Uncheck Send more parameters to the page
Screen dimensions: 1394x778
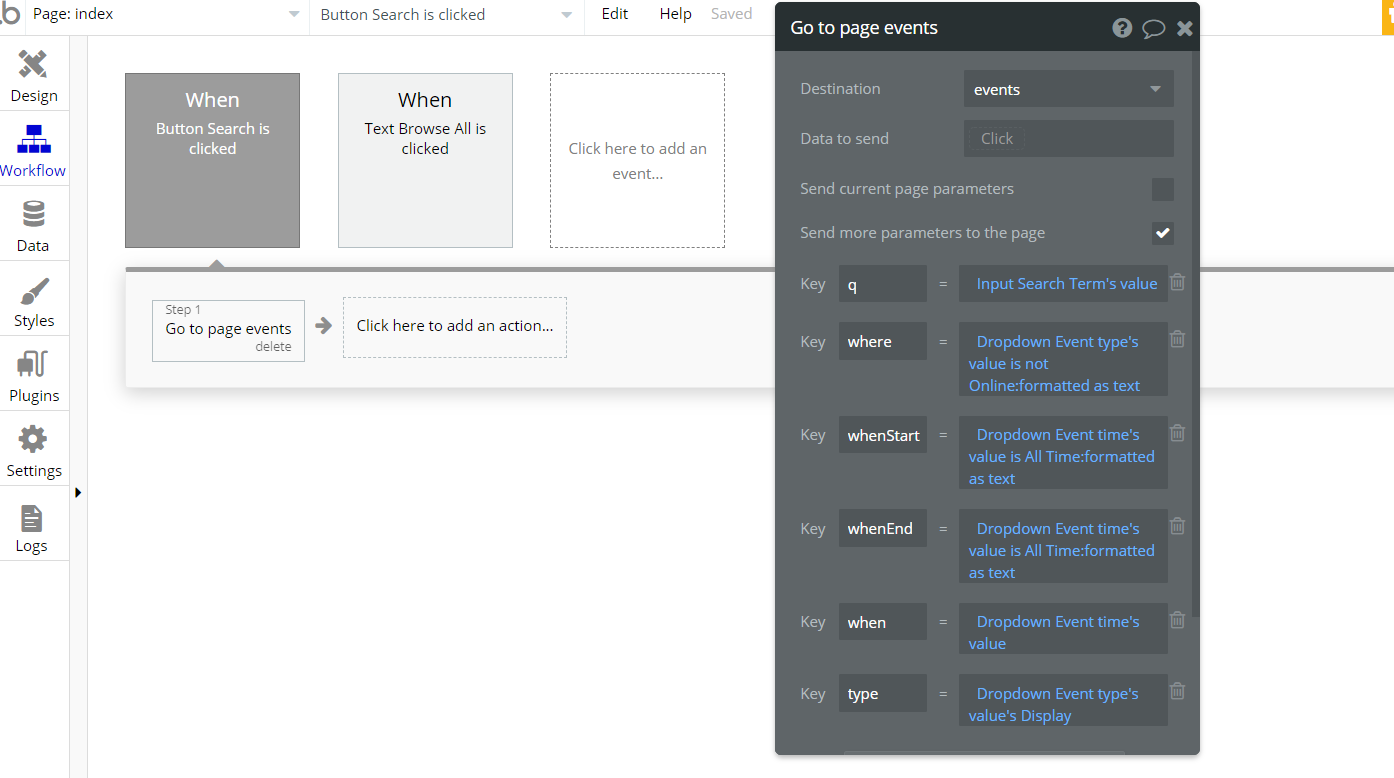coord(1162,233)
